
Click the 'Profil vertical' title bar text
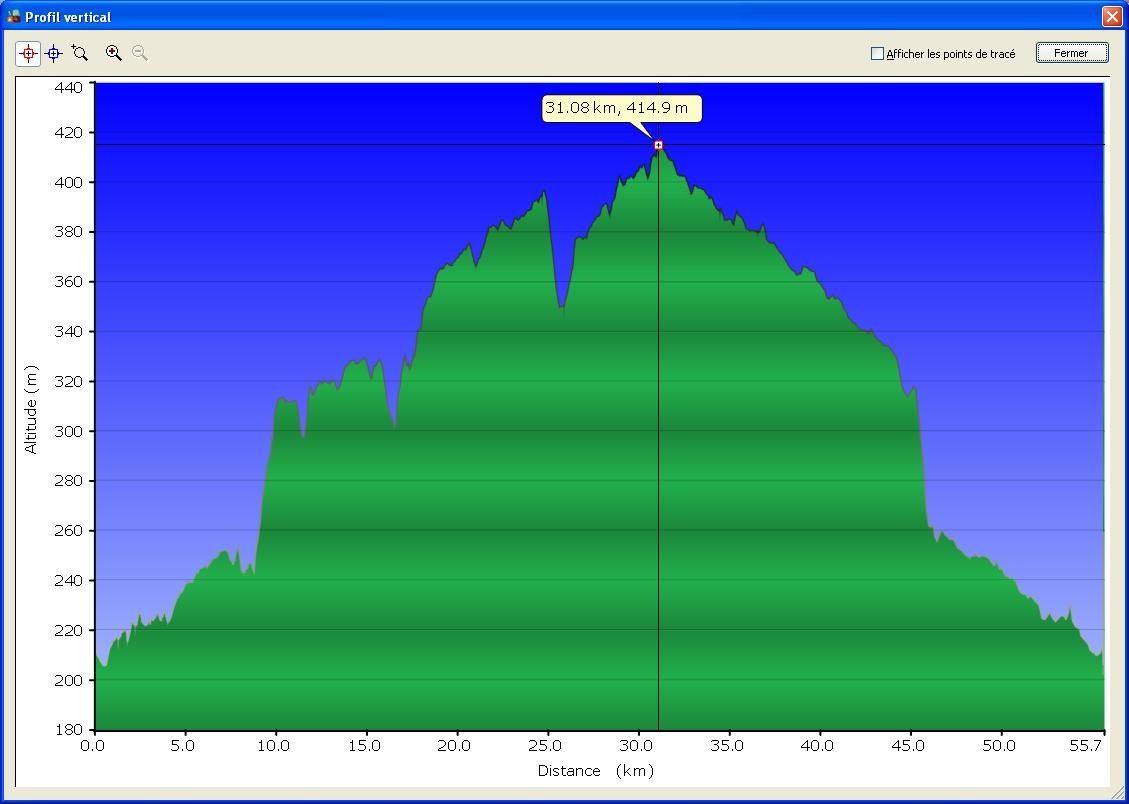point(68,17)
